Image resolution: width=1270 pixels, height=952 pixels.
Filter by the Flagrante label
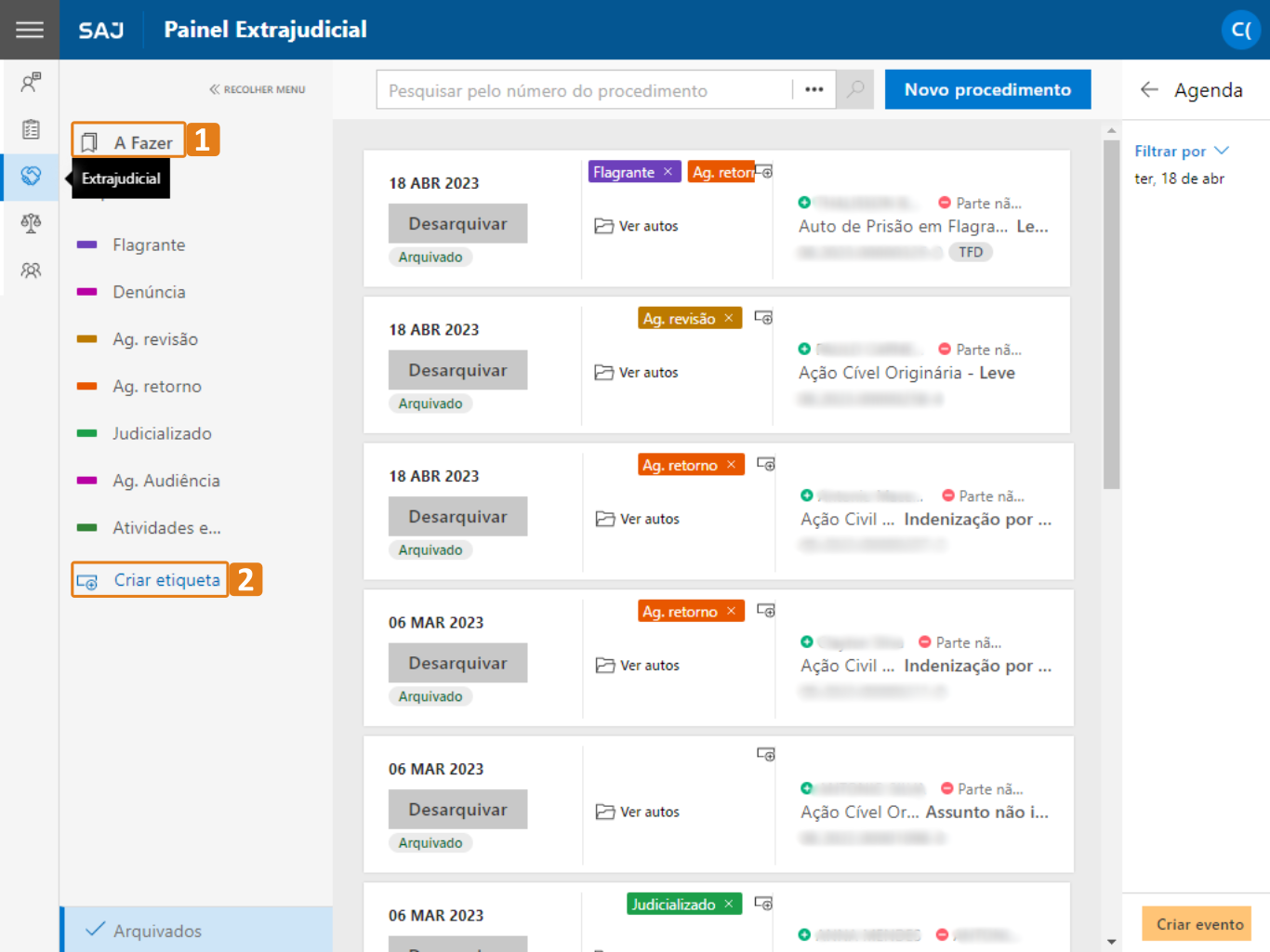click(149, 245)
